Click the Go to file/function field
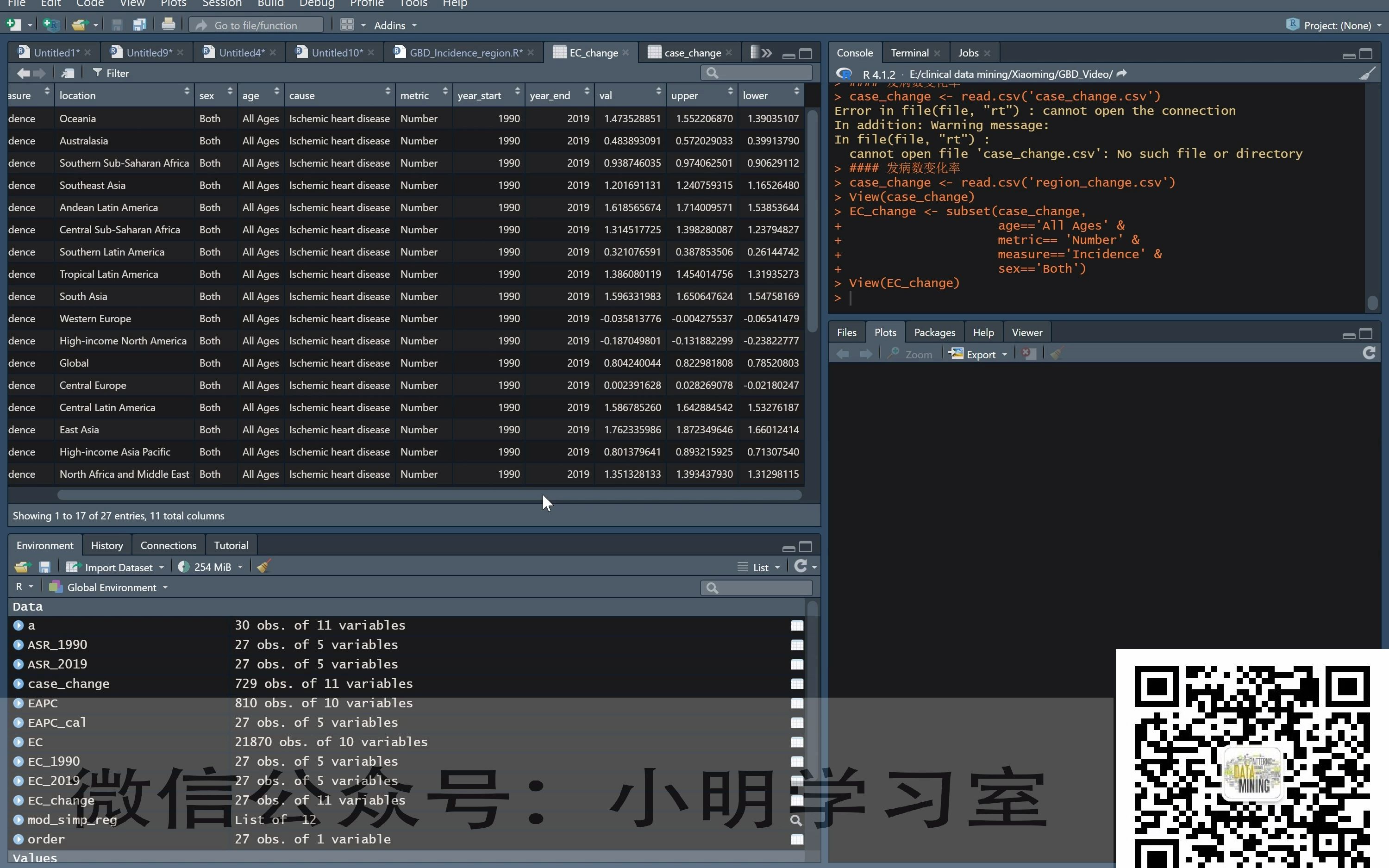Viewport: 1389px width, 868px height. pos(256,25)
